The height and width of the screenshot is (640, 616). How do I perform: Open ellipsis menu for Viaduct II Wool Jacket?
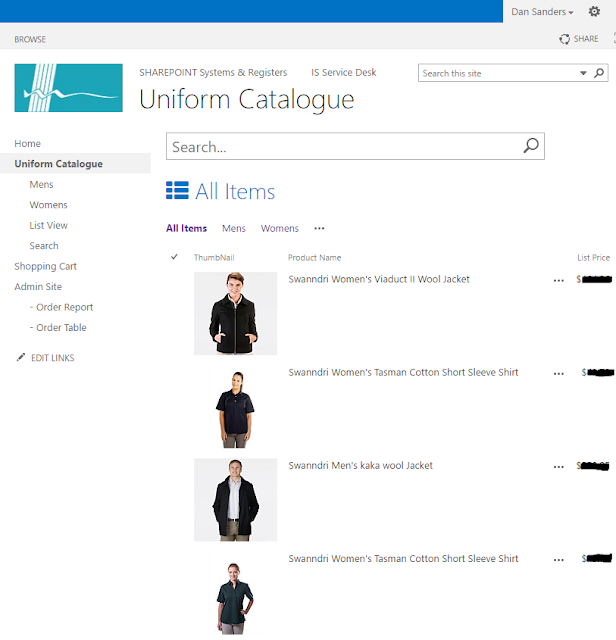point(558,280)
